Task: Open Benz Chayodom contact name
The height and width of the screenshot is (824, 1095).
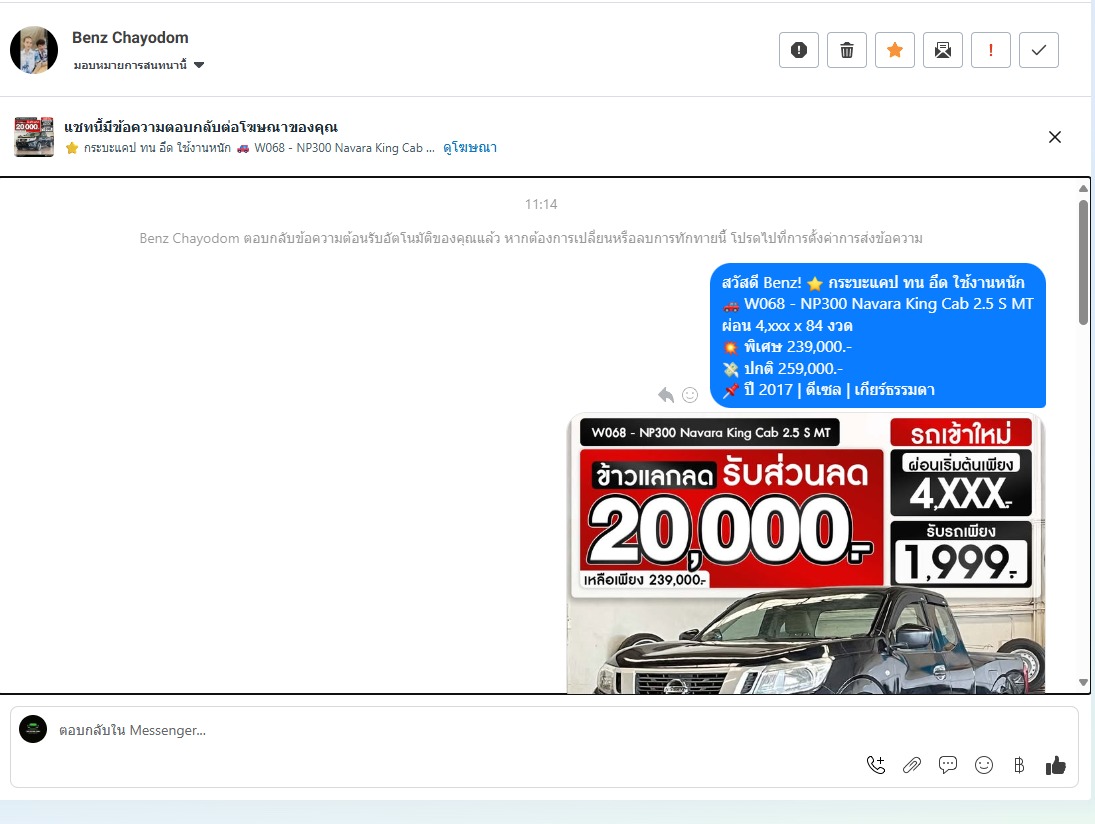Action: point(130,38)
